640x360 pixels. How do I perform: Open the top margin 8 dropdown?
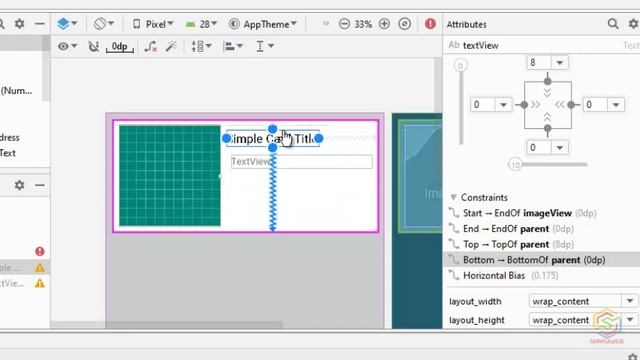560,62
